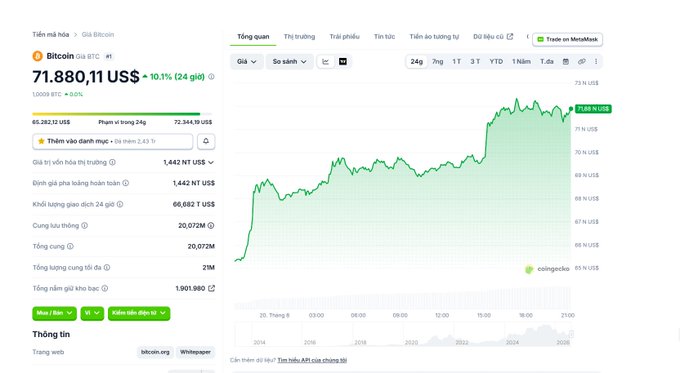Click the 72.344,19 US$ high value

[x=193, y=122]
